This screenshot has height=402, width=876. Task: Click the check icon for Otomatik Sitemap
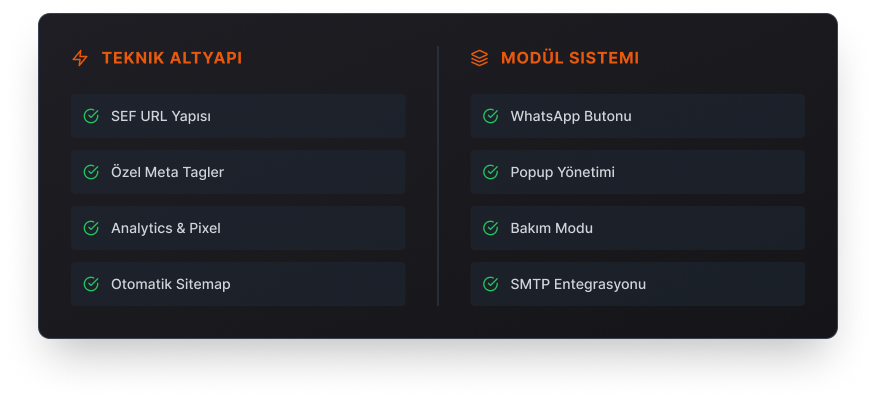click(91, 284)
